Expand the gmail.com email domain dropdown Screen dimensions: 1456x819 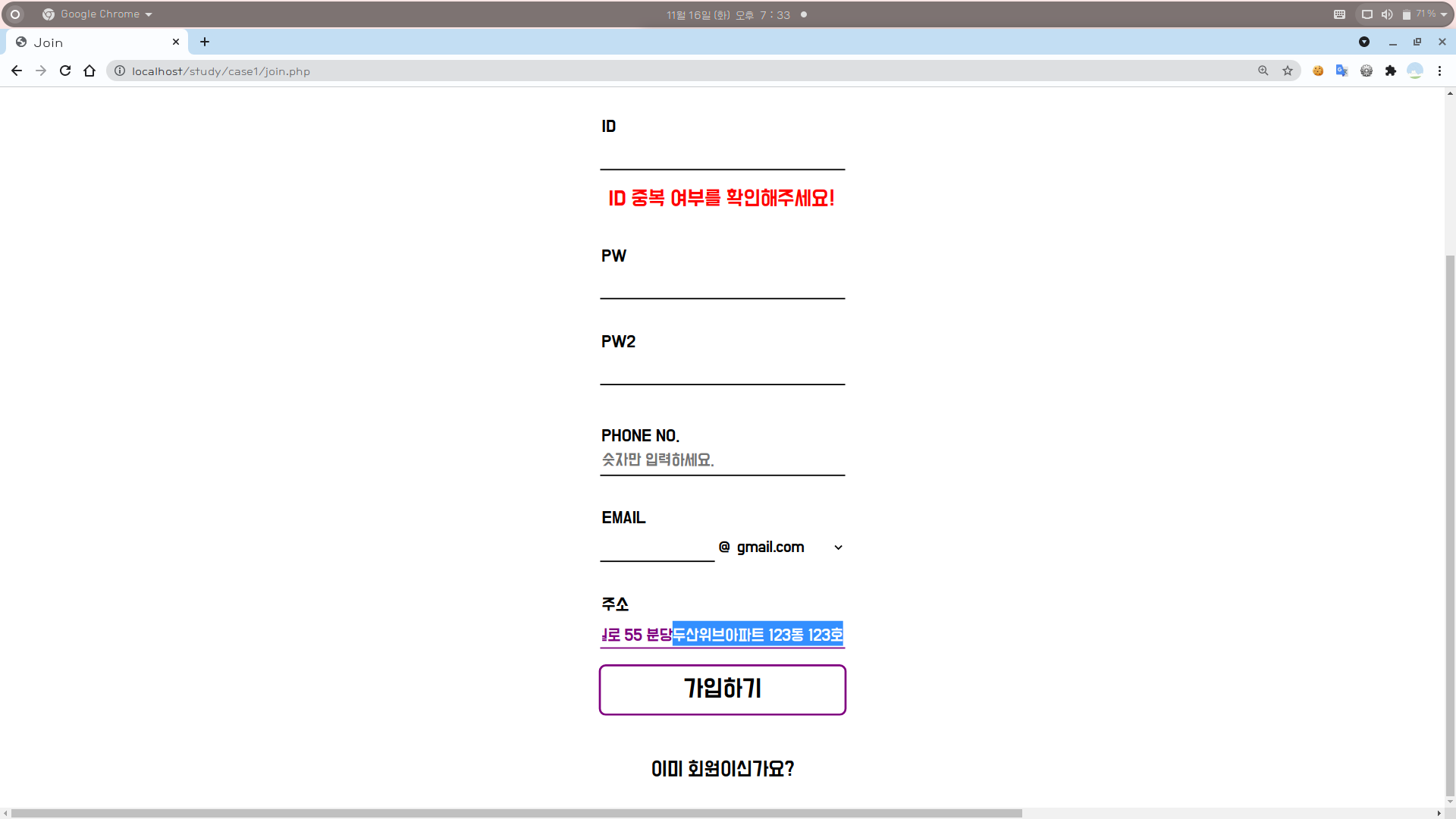click(789, 548)
